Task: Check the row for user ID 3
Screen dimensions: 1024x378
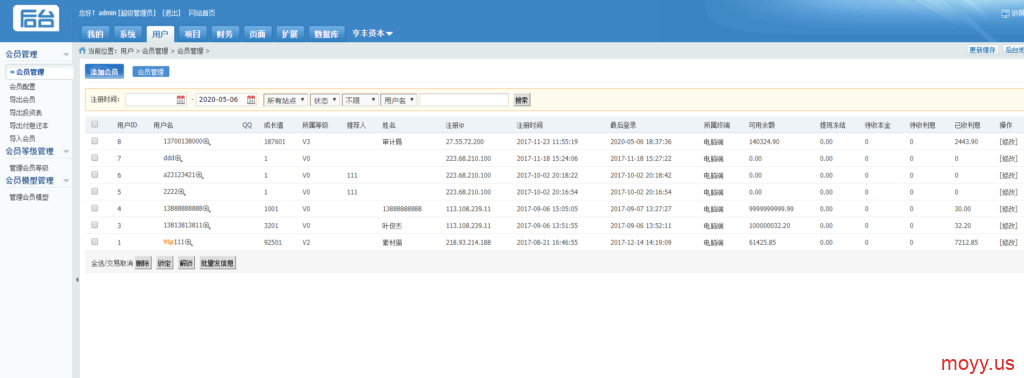Action: pos(95,225)
